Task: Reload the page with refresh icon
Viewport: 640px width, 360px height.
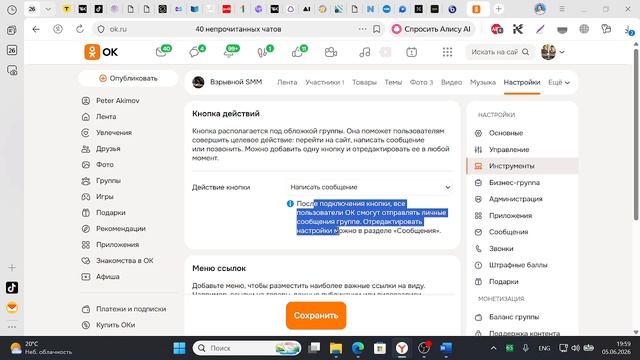Action: pos(80,29)
